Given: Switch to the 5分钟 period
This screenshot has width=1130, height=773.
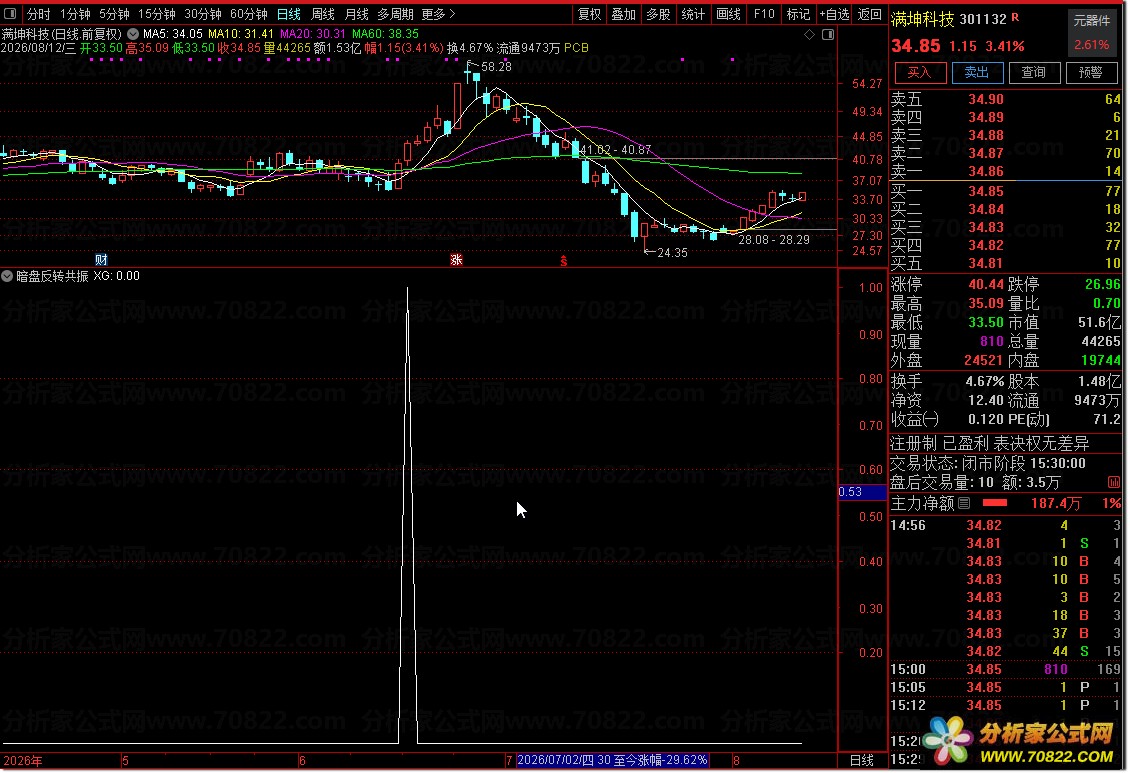Looking at the screenshot, I should (114, 14).
